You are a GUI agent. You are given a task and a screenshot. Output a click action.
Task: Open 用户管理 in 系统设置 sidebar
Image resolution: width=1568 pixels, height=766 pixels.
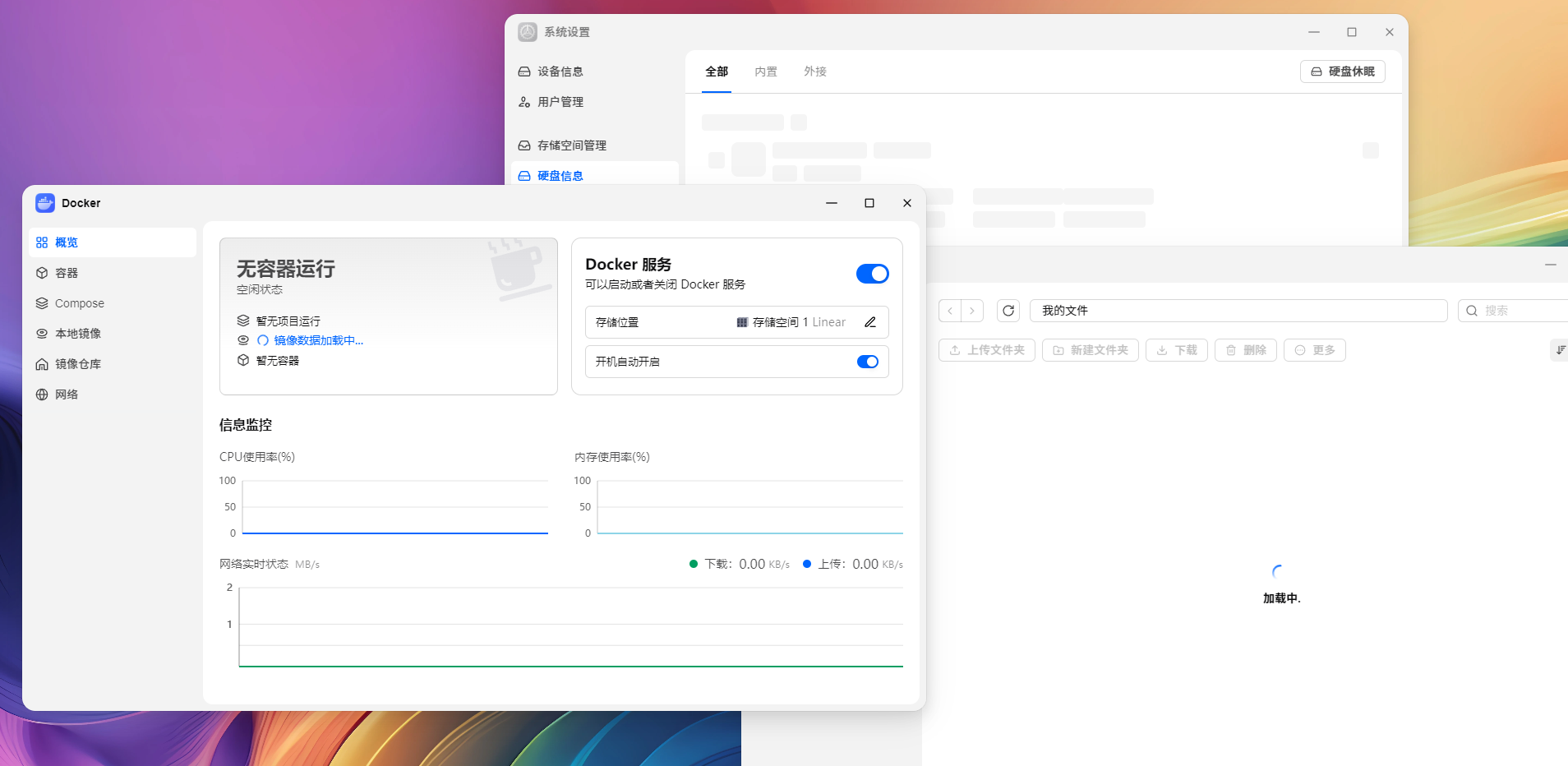click(595, 102)
